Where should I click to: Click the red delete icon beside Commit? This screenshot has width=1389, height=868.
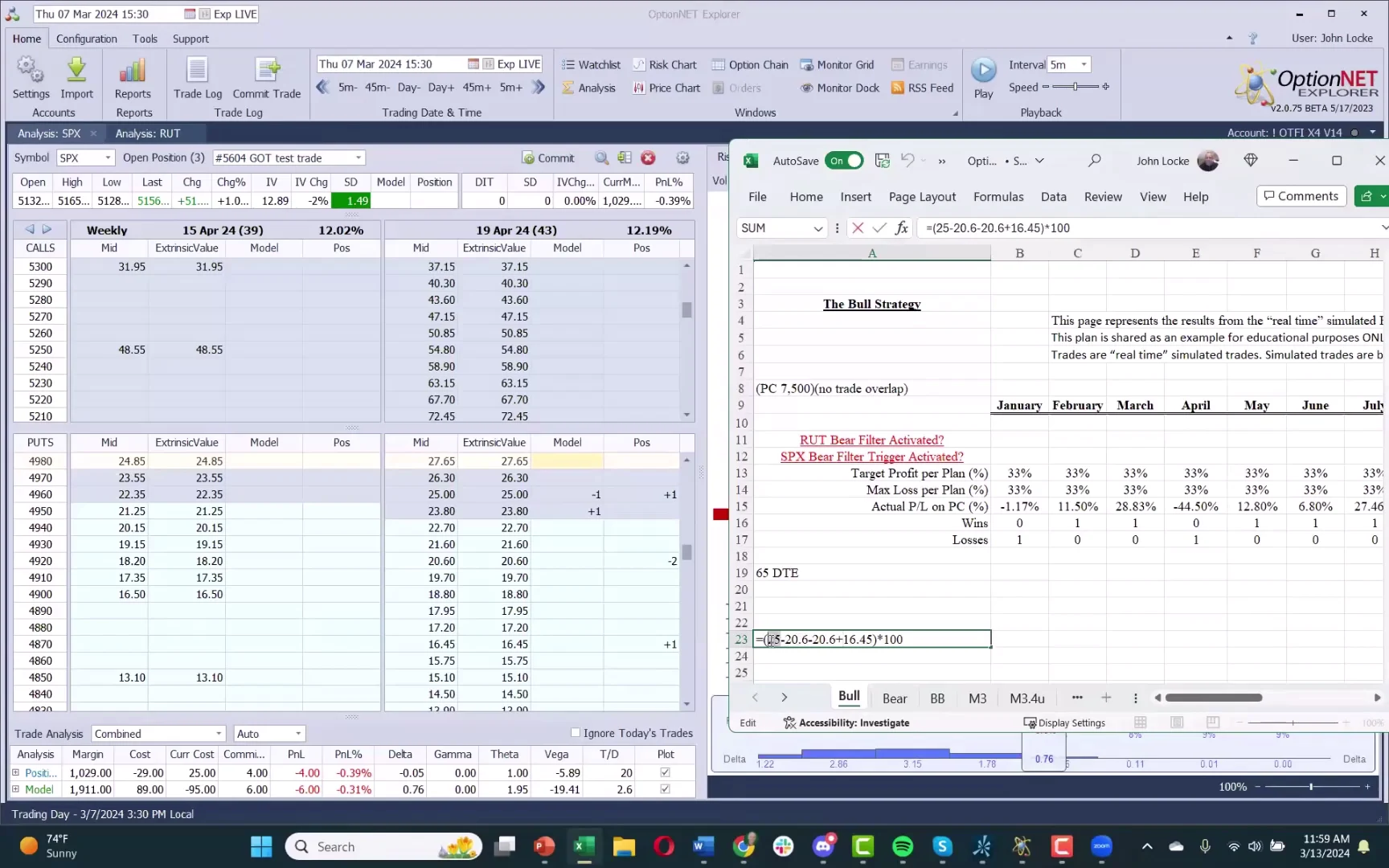649,158
